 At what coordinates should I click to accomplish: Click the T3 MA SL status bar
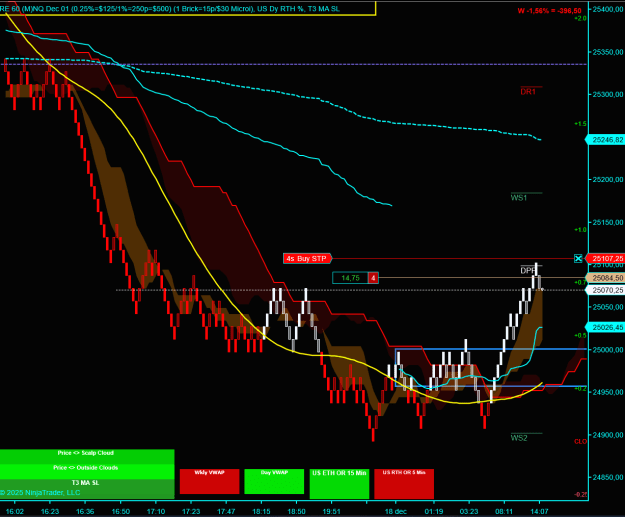click(87, 483)
